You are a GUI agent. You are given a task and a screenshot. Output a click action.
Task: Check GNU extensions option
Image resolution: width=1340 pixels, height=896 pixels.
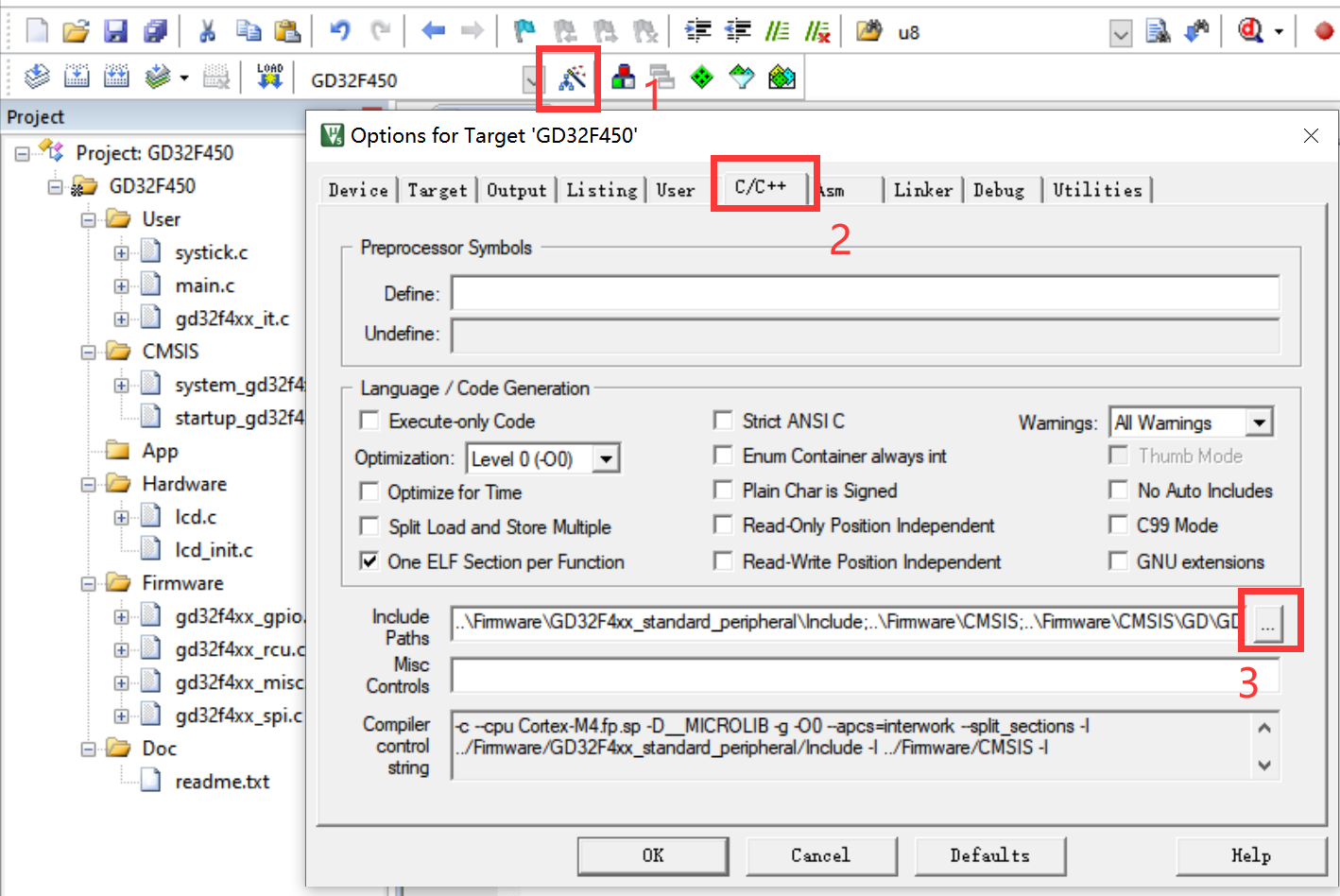[1118, 561]
